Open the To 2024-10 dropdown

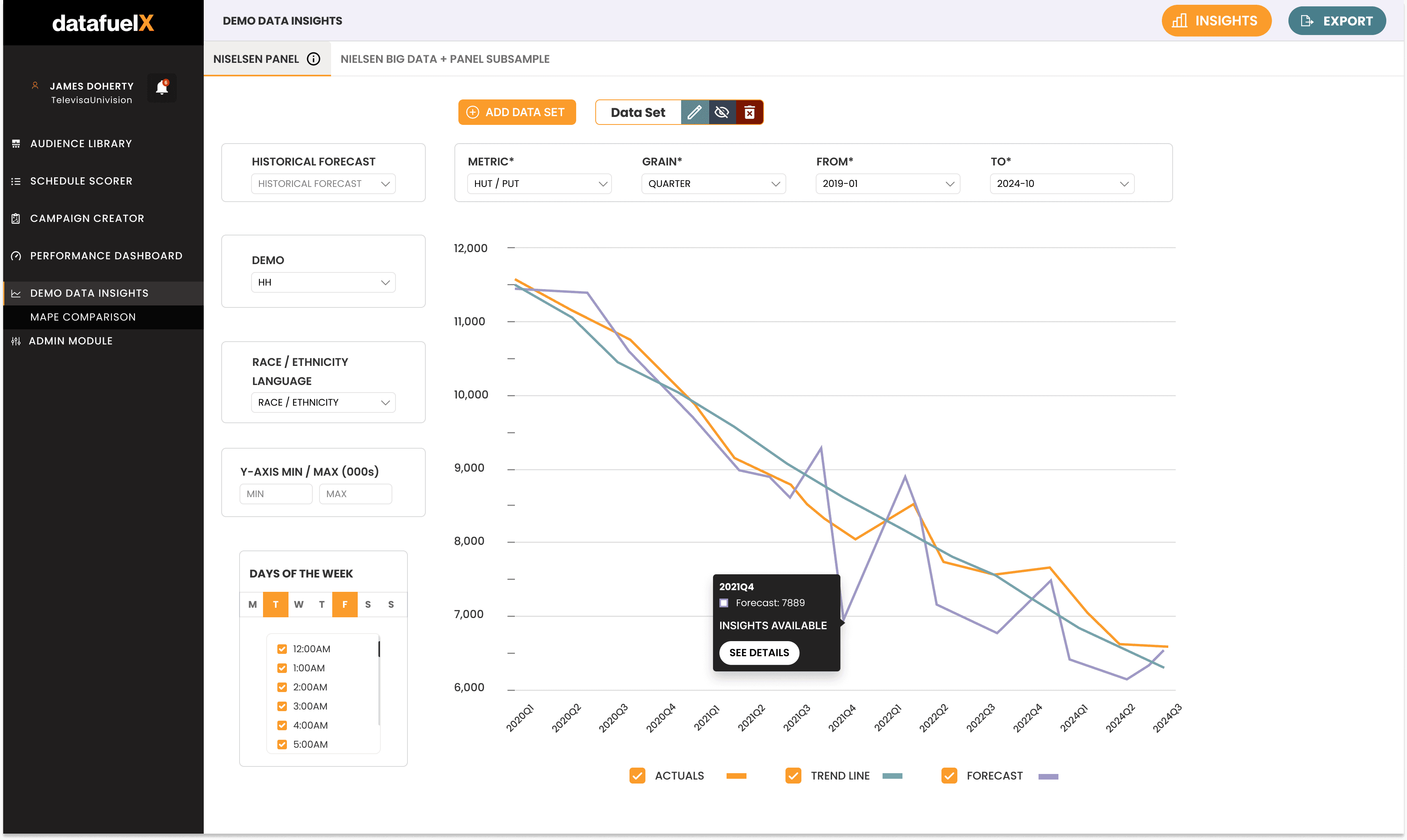click(x=1062, y=184)
